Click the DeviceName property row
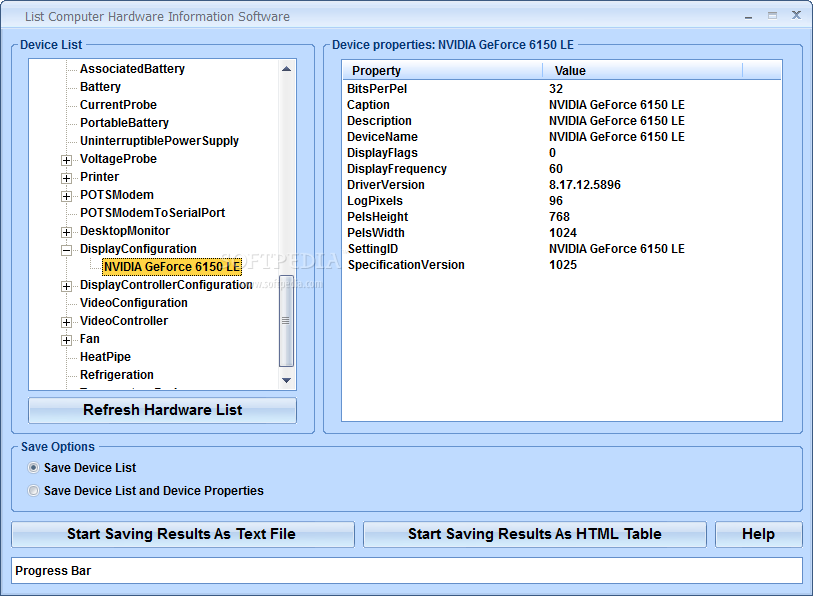This screenshot has height=596, width=813. tap(562, 137)
